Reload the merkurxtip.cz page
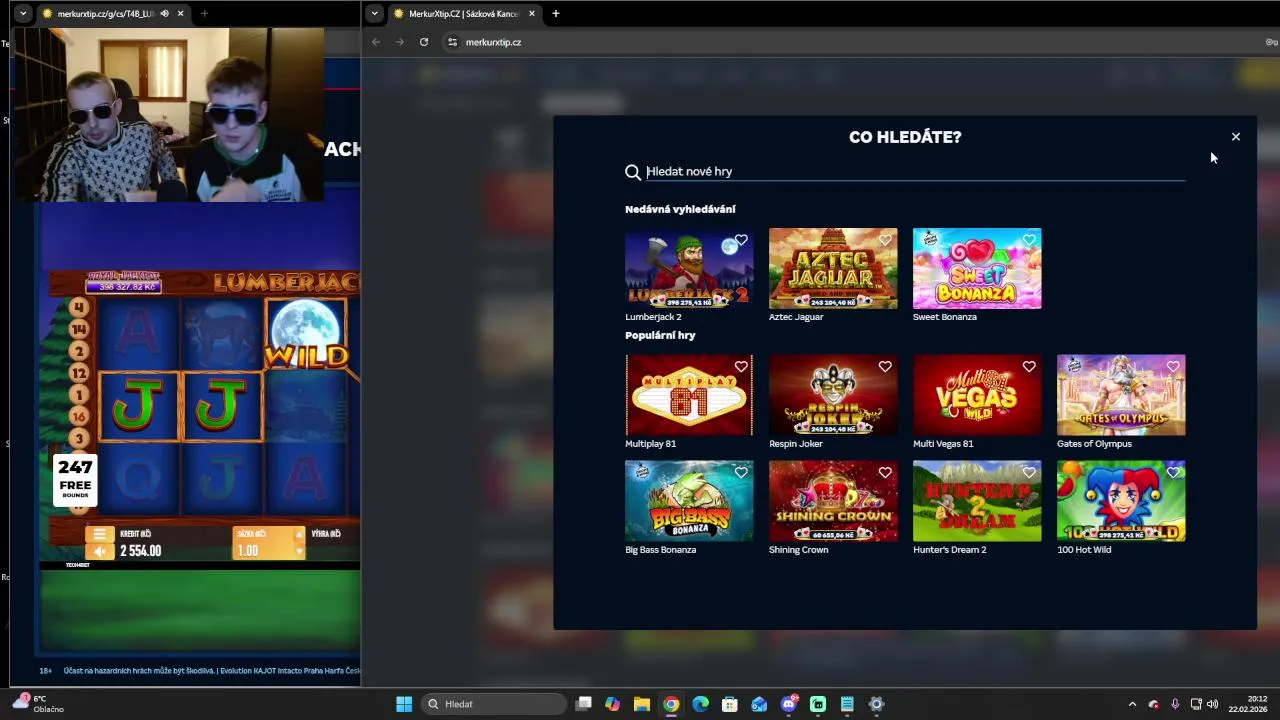The height and width of the screenshot is (720, 1280). [x=424, y=42]
